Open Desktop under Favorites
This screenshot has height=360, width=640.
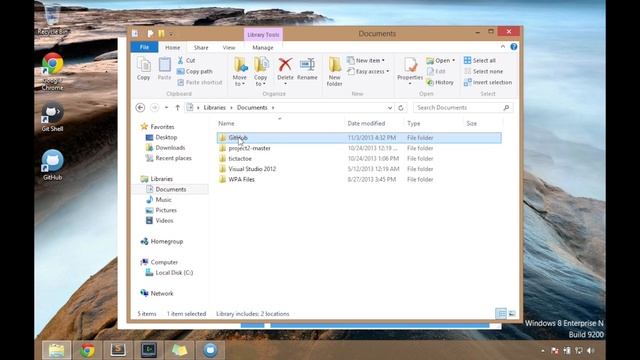click(166, 138)
